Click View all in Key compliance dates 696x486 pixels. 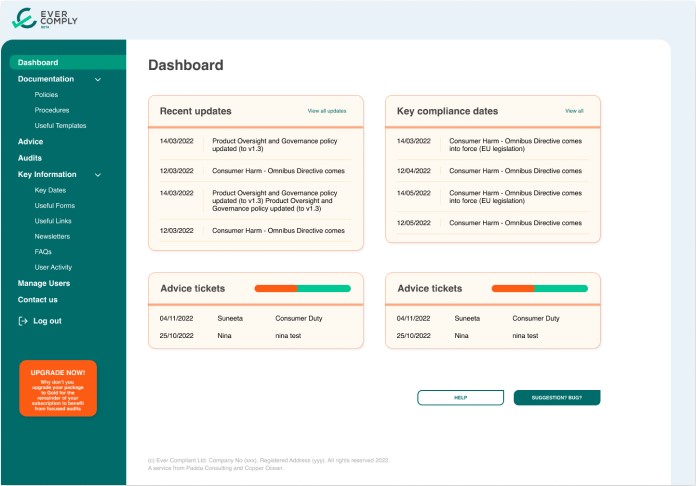(x=574, y=111)
